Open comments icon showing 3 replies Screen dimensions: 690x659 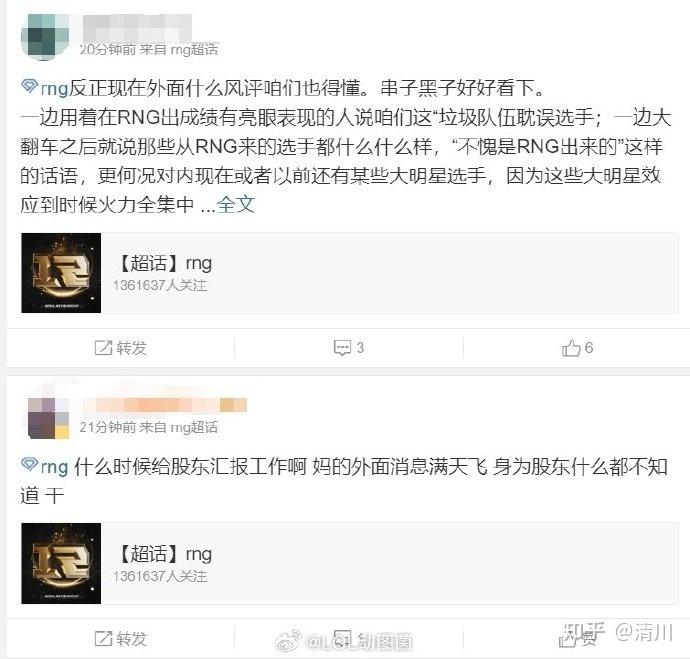(x=342, y=348)
